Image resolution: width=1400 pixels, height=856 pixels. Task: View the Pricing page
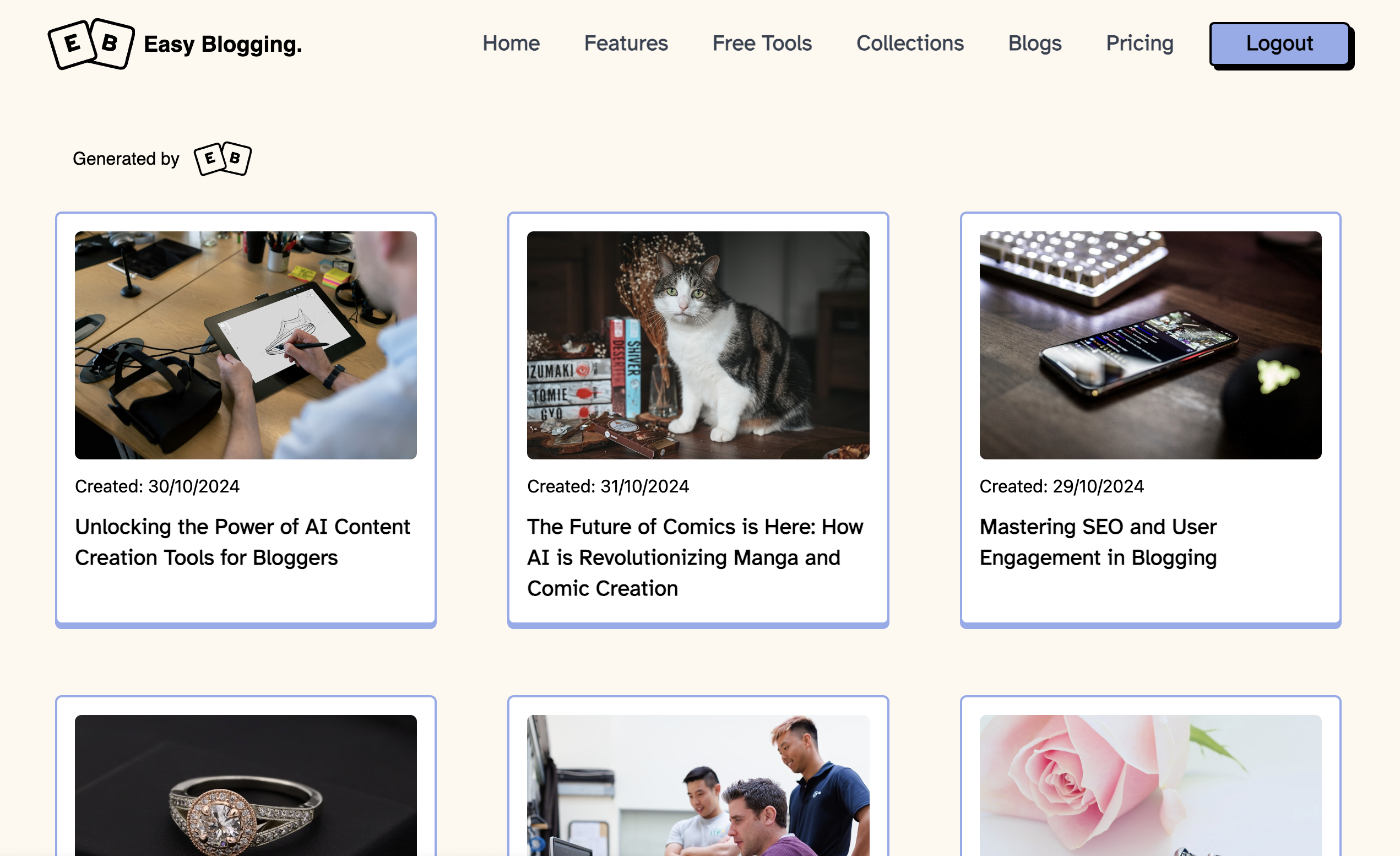click(1139, 43)
